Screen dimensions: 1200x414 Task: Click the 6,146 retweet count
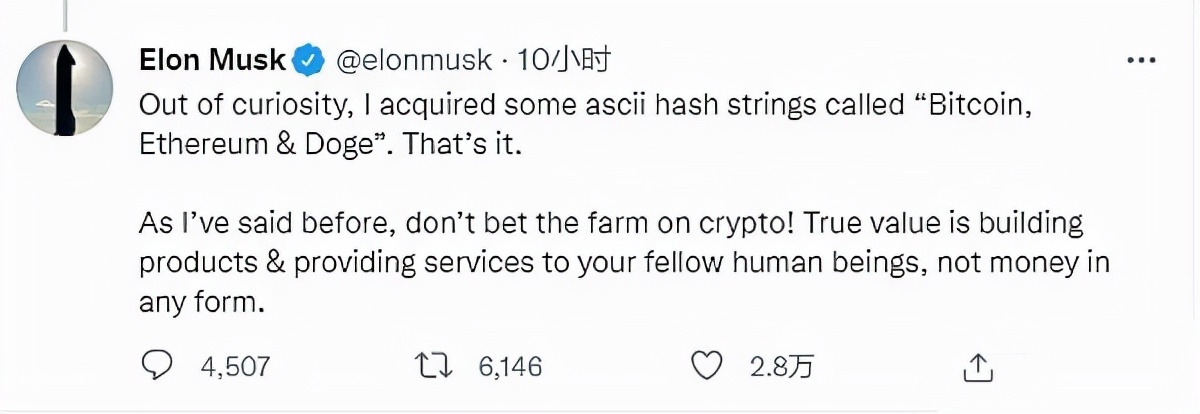pos(510,367)
